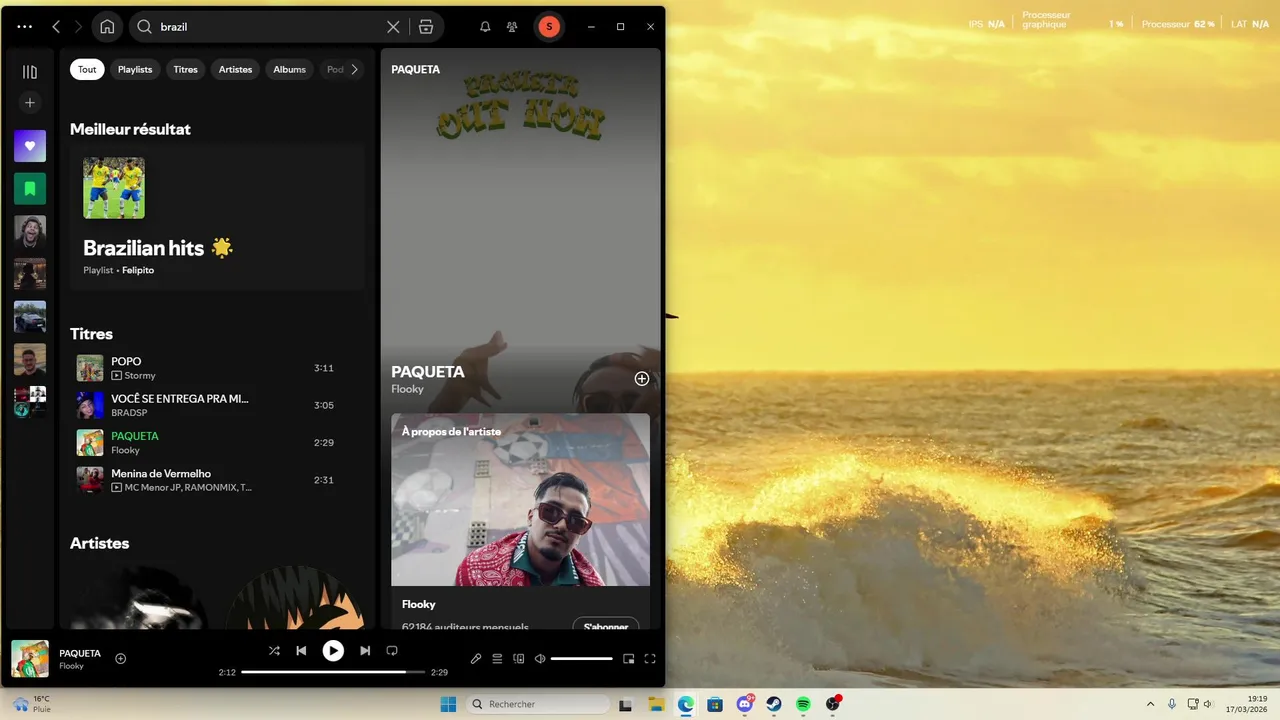Toggle shuffle playback
This screenshot has width=1280, height=720.
(x=274, y=650)
